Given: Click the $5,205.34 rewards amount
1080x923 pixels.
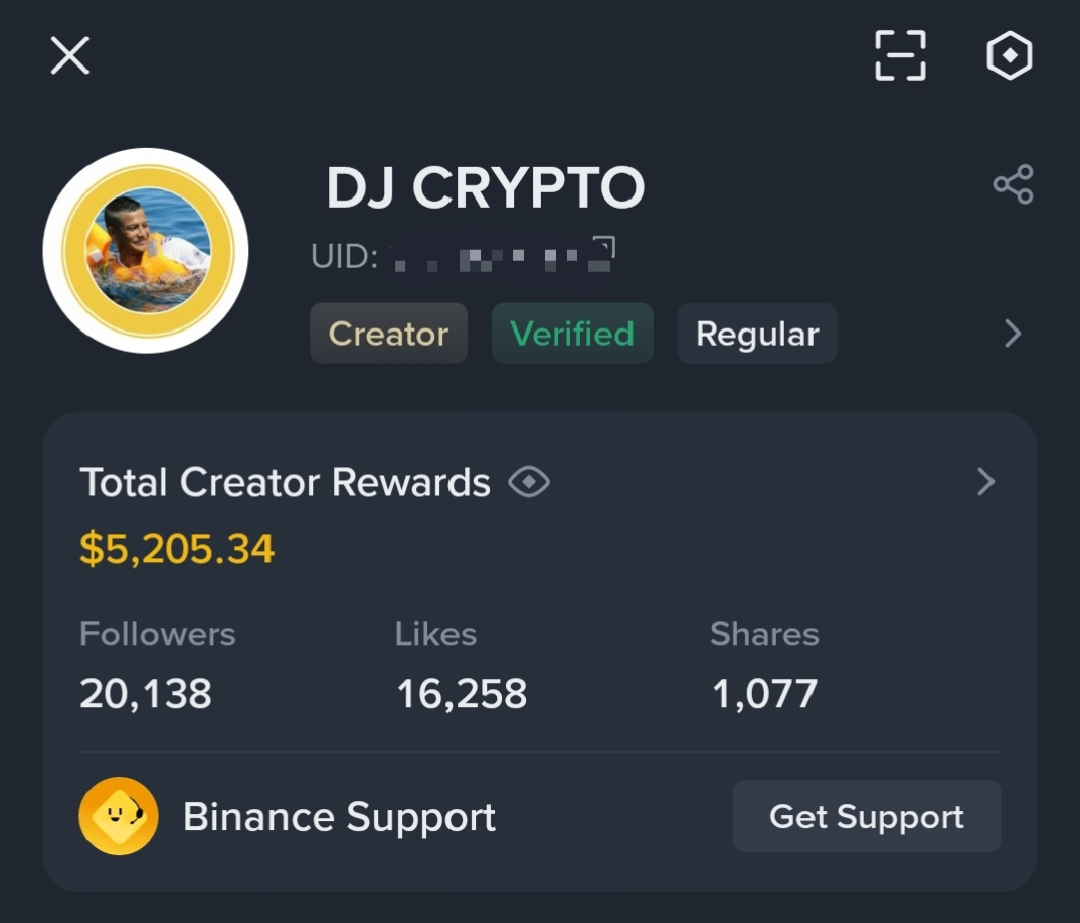Looking at the screenshot, I should [177, 549].
